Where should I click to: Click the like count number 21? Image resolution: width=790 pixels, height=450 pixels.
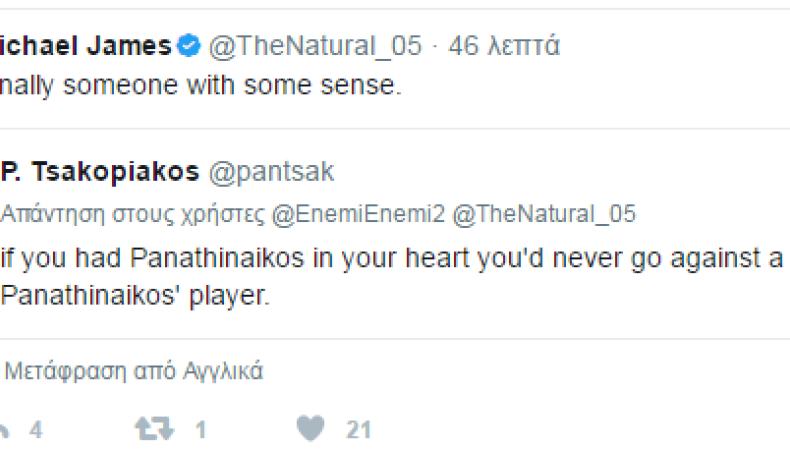359,430
